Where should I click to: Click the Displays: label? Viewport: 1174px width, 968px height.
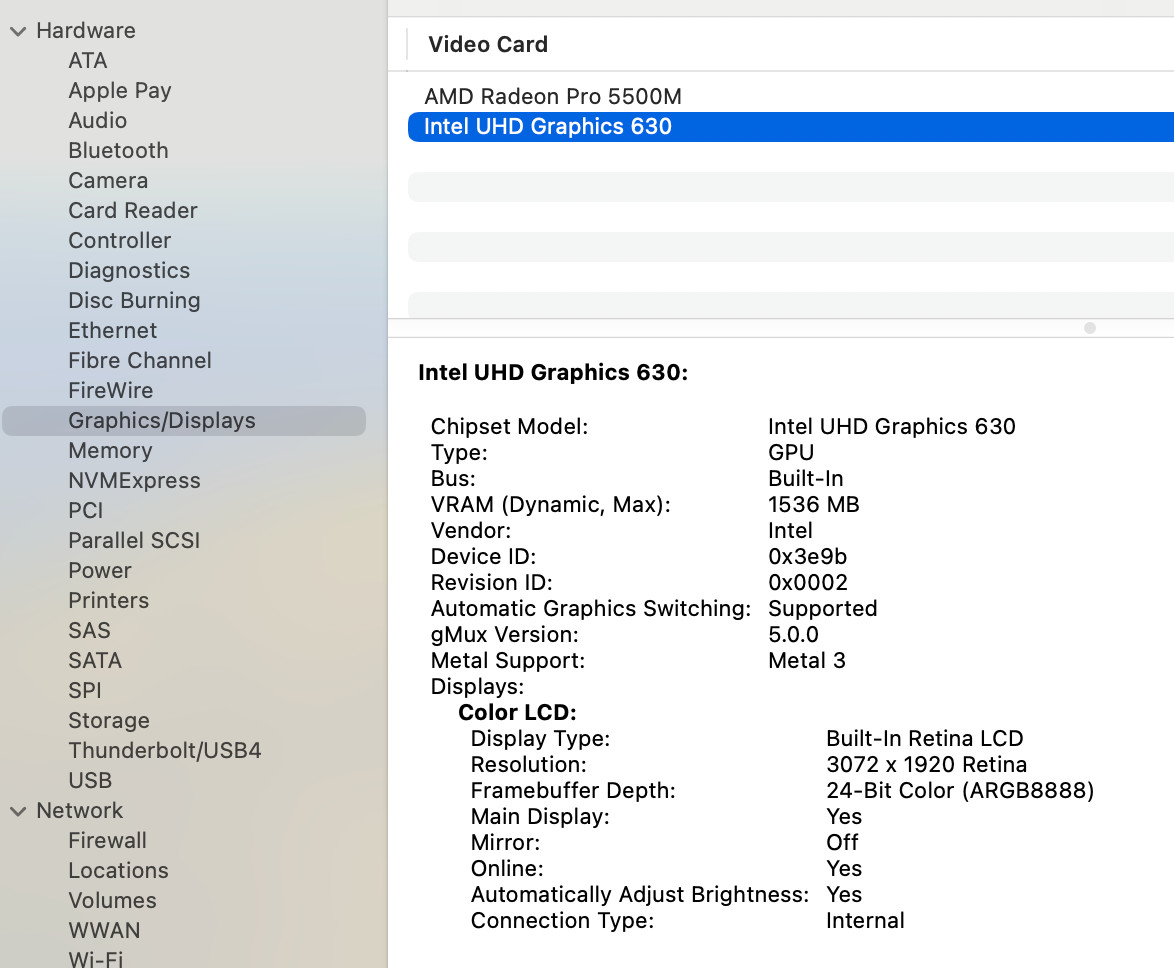pyautogui.click(x=477, y=687)
